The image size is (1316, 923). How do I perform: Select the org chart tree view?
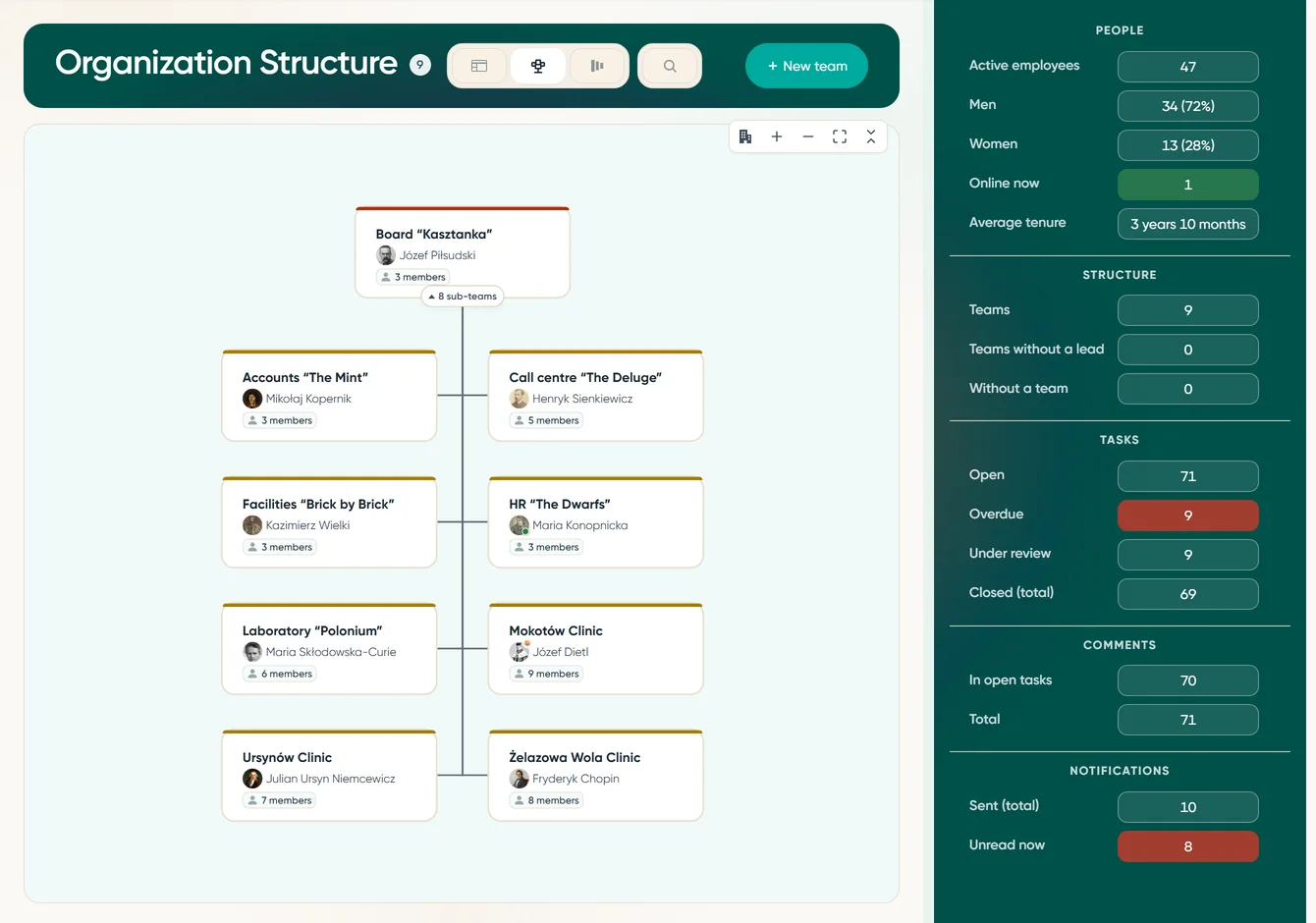tap(538, 66)
